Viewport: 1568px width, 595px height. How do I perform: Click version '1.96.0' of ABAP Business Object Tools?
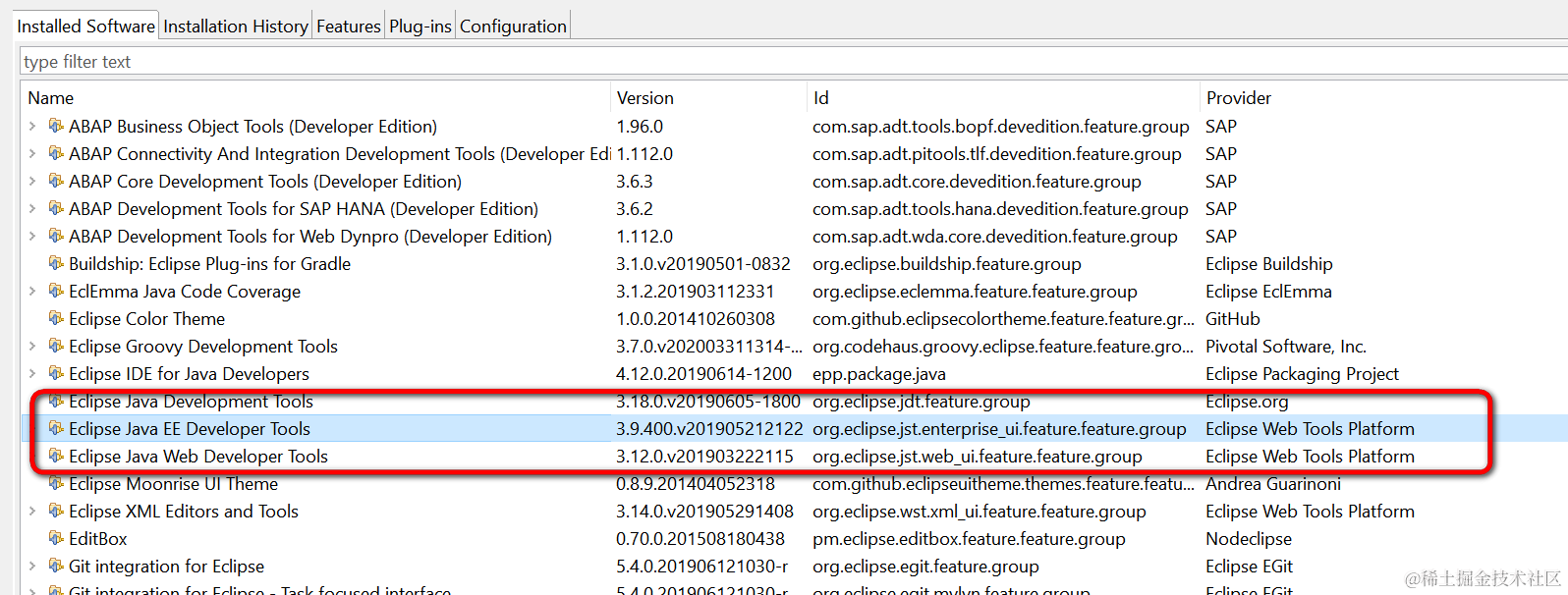click(x=640, y=127)
